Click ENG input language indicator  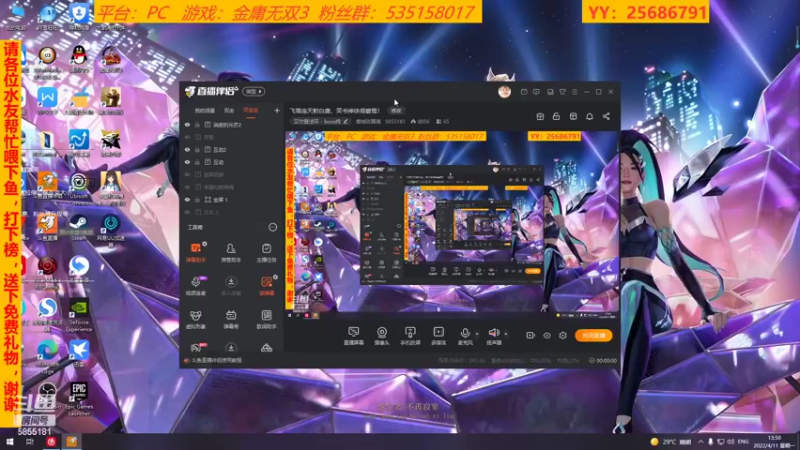(743, 441)
